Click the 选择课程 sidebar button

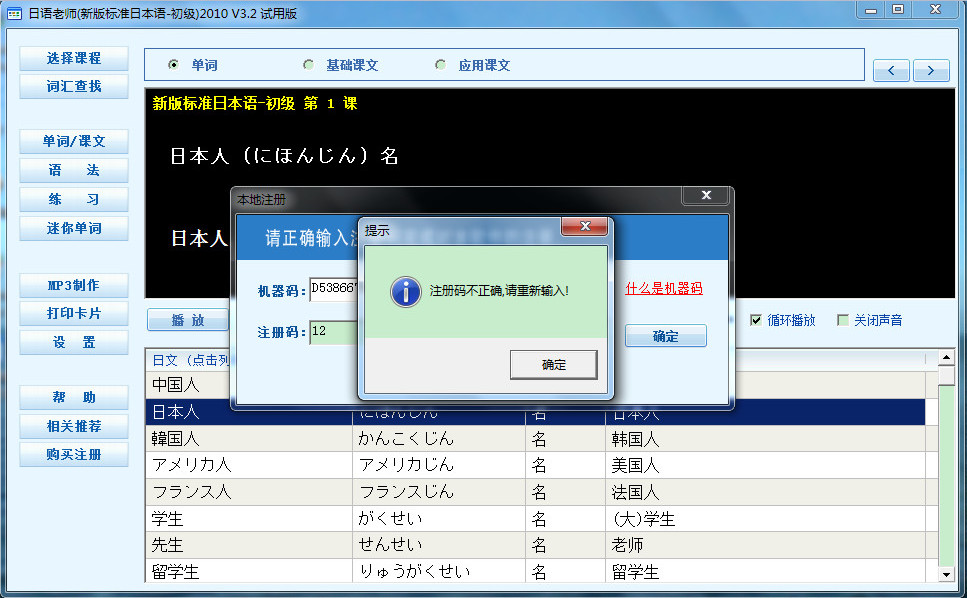(x=74, y=59)
